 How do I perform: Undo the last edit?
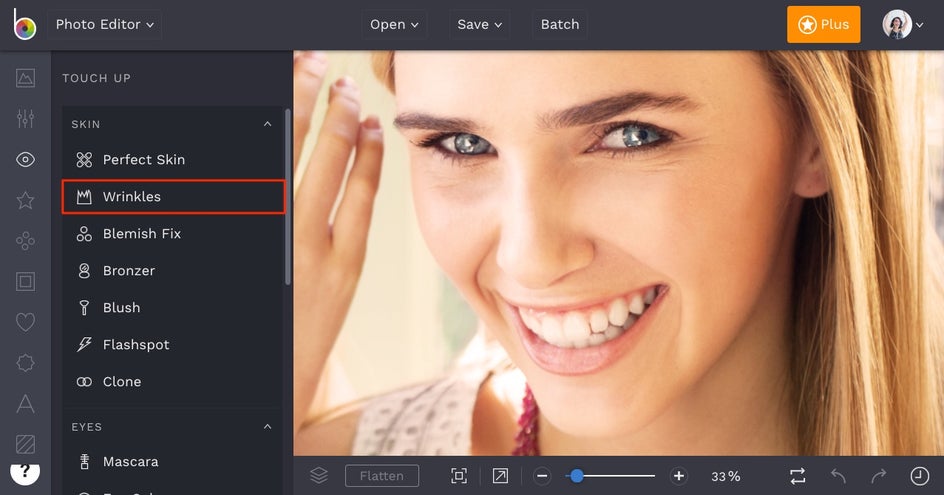[x=839, y=476]
